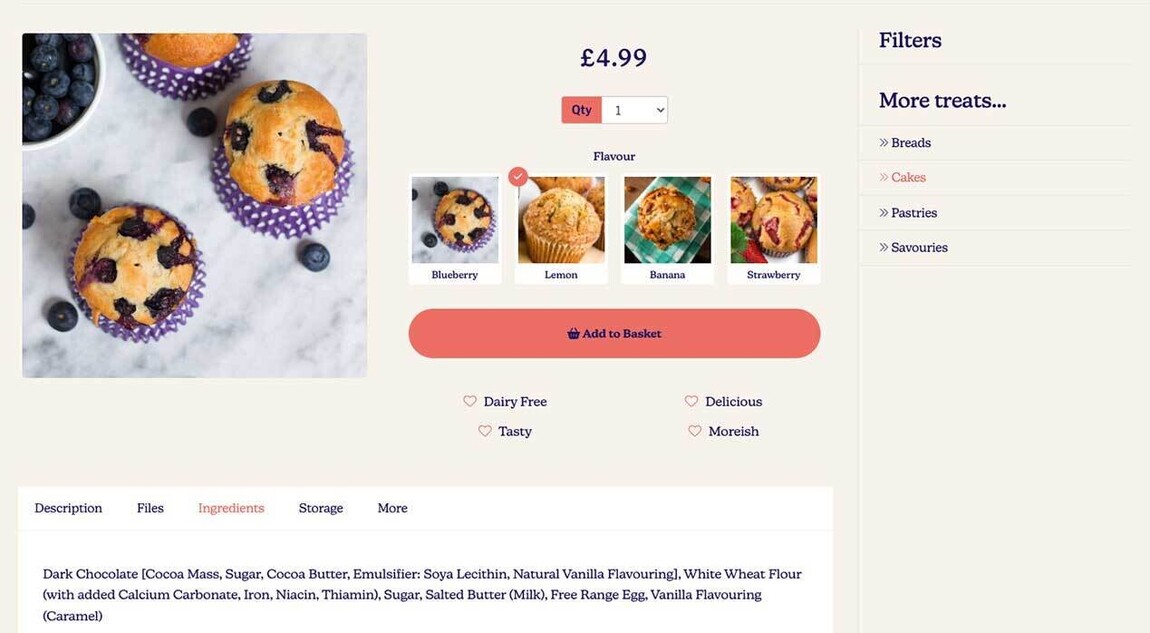
Task: Open the Description tab
Action: [67, 508]
